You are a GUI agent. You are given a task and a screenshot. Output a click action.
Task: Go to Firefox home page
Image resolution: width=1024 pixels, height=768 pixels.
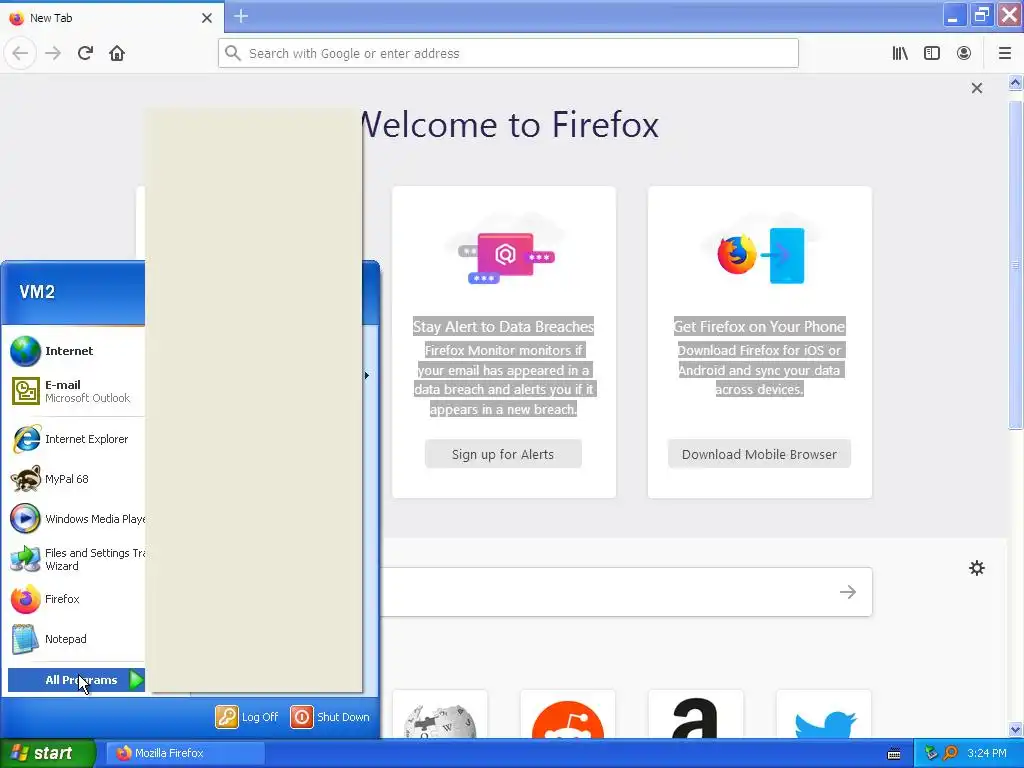117,53
